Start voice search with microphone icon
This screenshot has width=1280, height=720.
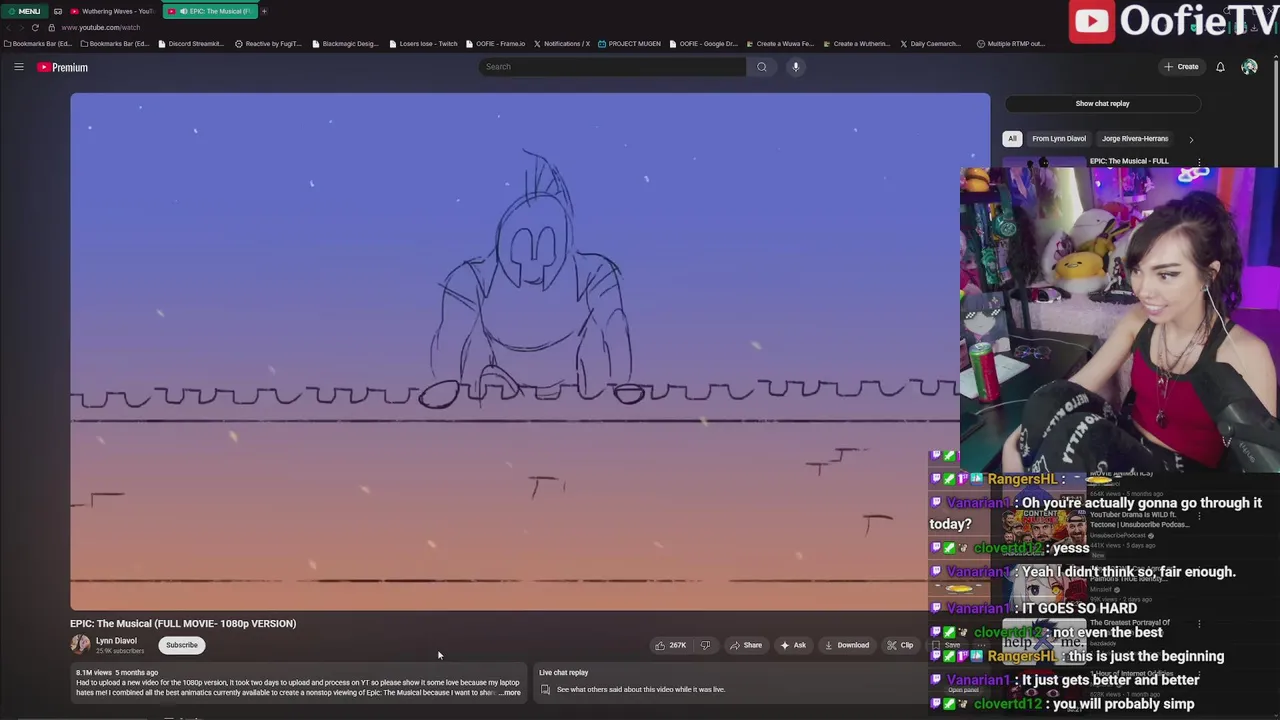click(796, 67)
